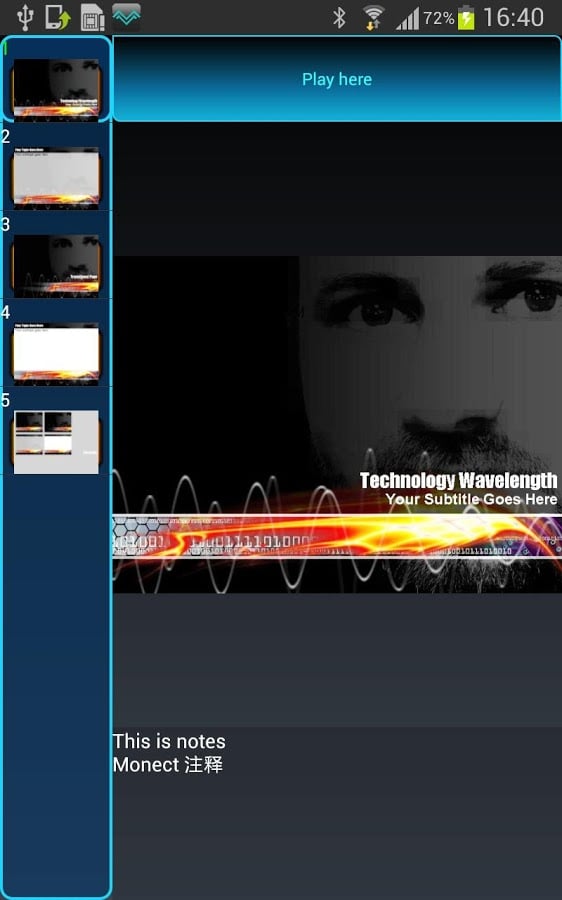Tap the SD card status icon
Screen dimensions: 562x900
[x=92, y=17]
